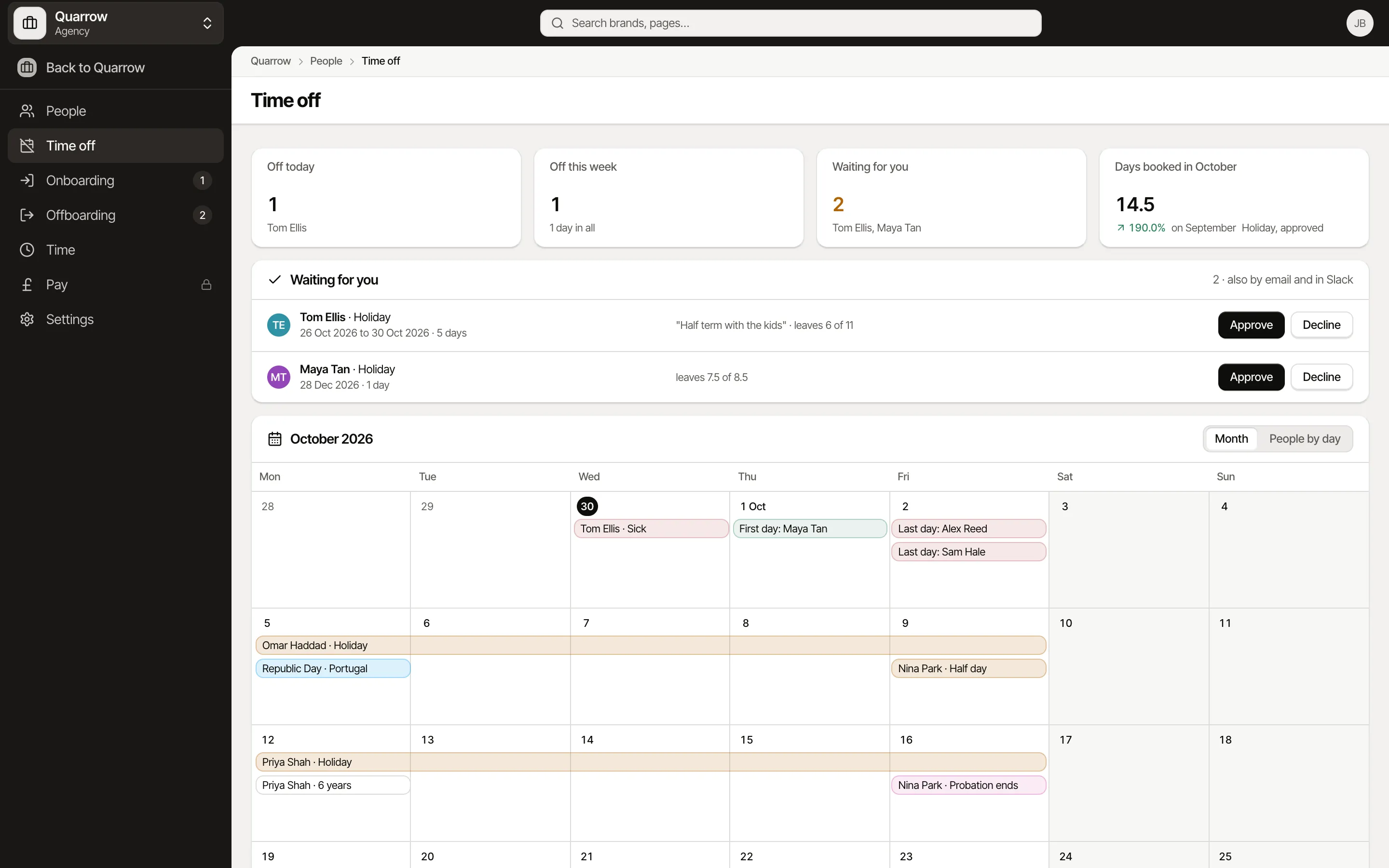Click Tom Ellis name in waiting list

[x=323, y=317]
